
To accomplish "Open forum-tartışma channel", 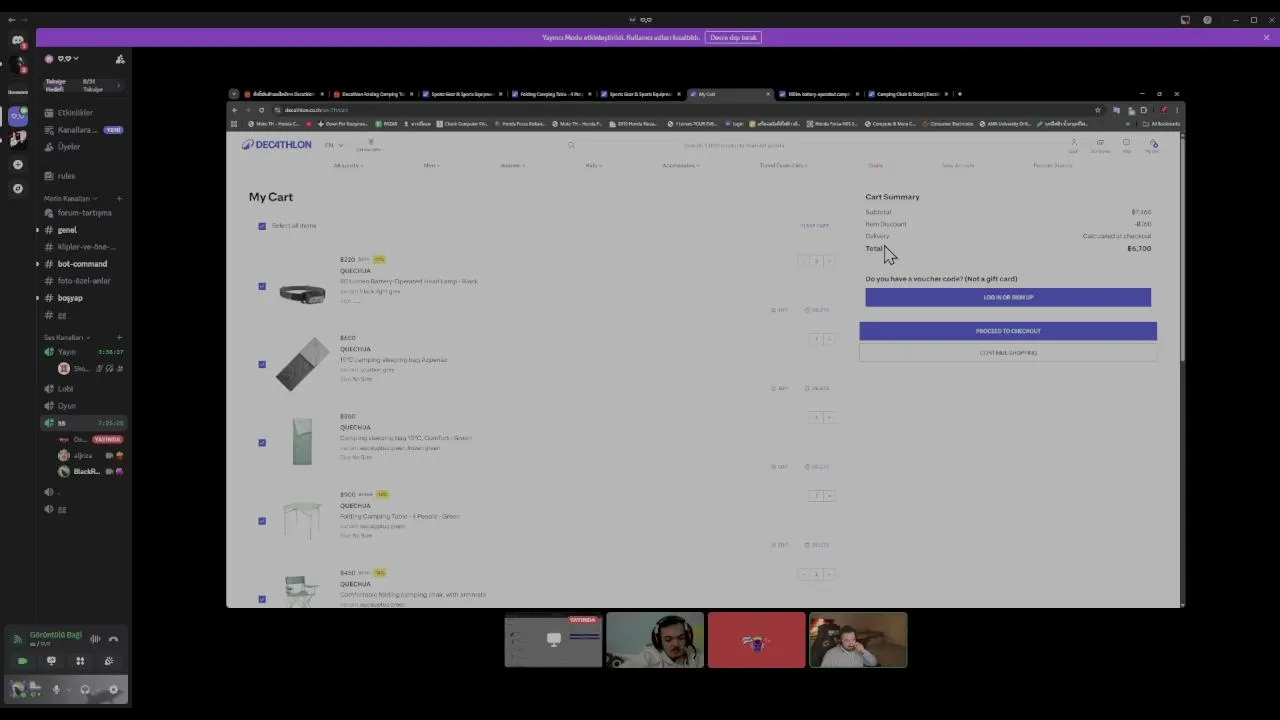I will pyautogui.click(x=84, y=213).
